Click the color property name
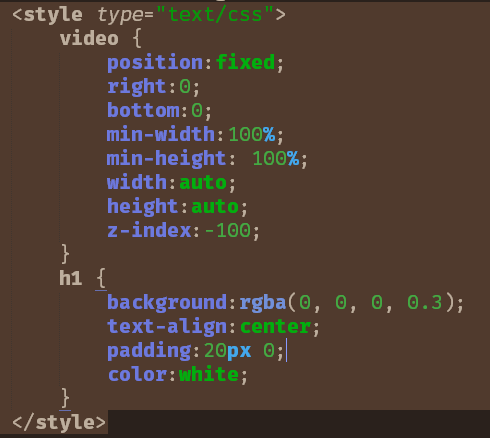The width and height of the screenshot is (490, 438). (137, 375)
